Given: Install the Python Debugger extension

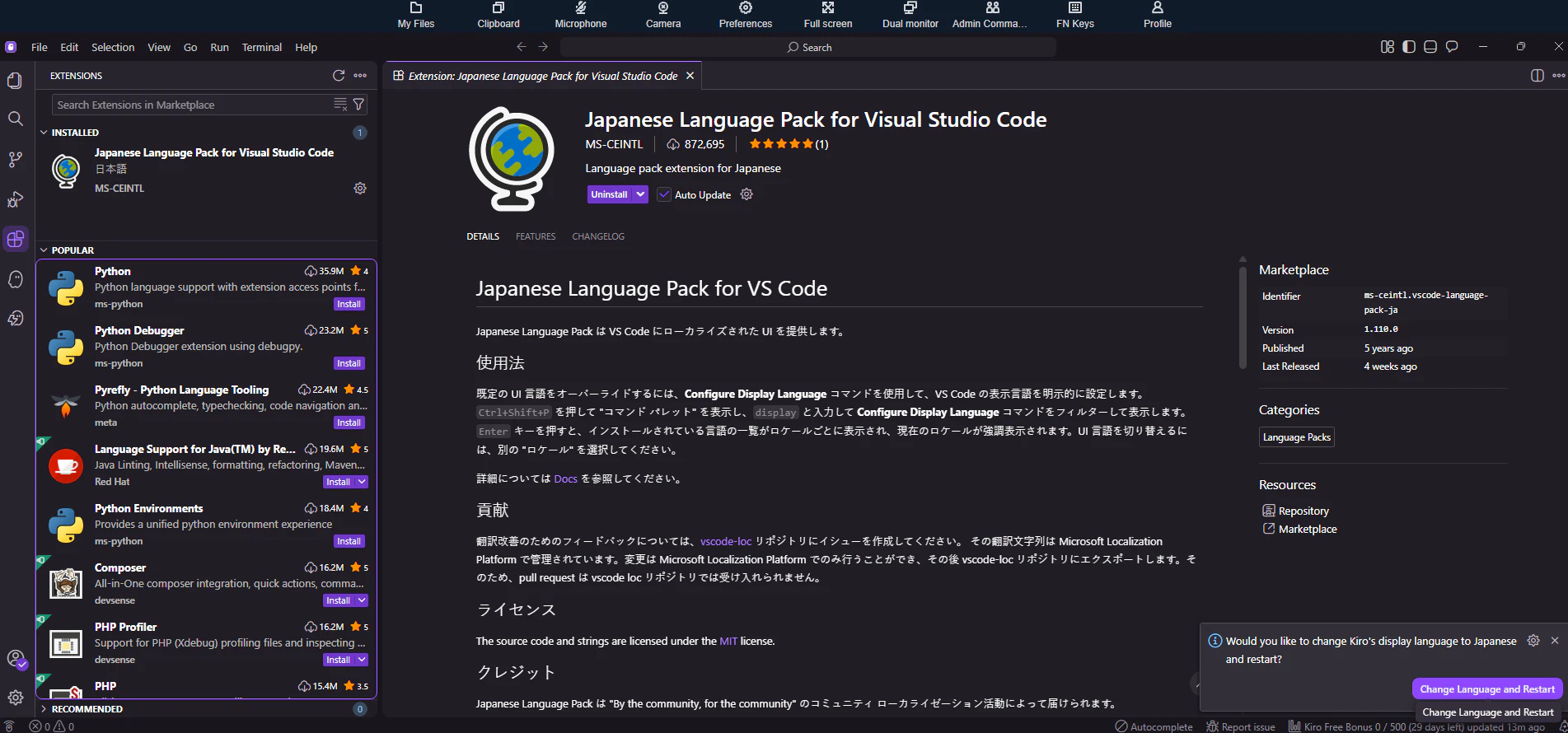Looking at the screenshot, I should [349, 363].
